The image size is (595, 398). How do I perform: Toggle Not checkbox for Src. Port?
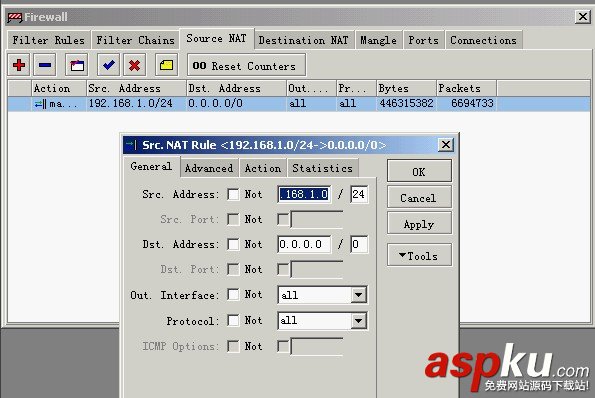point(233,219)
